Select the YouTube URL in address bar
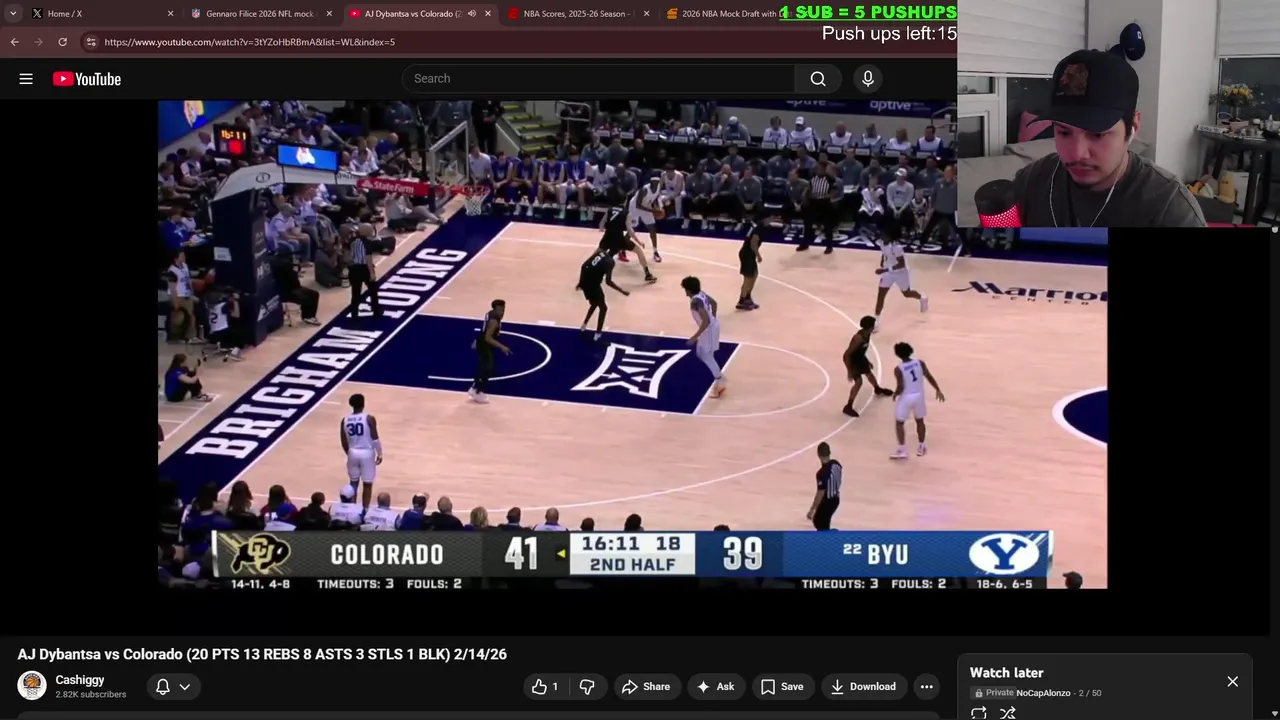This screenshot has width=1280, height=720. (x=249, y=42)
